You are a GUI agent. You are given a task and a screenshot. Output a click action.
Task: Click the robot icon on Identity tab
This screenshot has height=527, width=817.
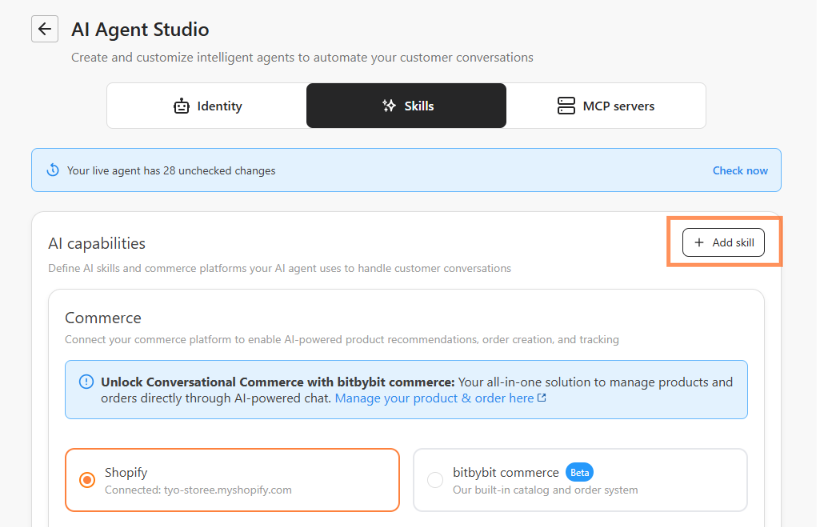(x=181, y=106)
